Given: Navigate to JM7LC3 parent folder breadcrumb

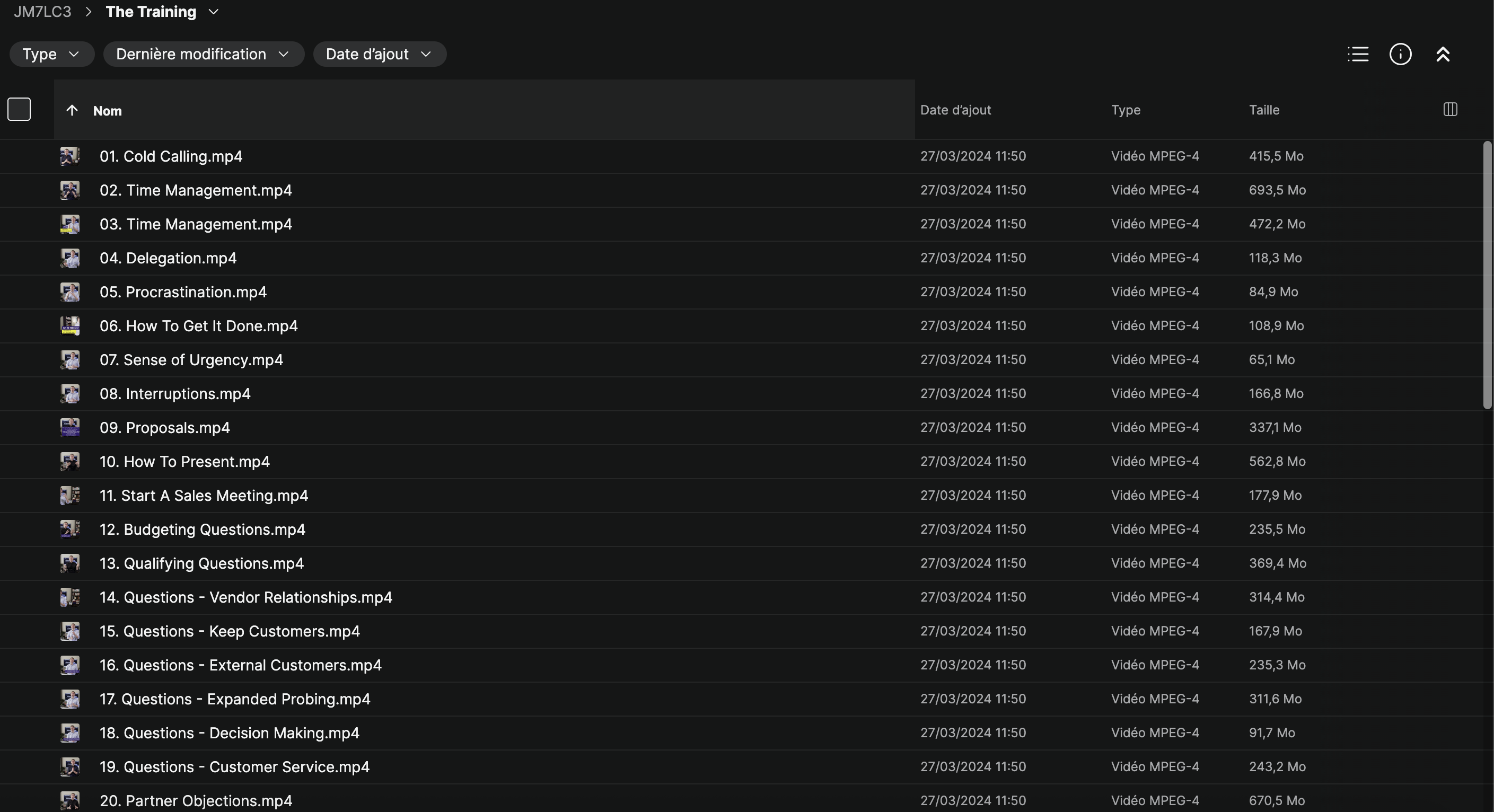Looking at the screenshot, I should [42, 12].
